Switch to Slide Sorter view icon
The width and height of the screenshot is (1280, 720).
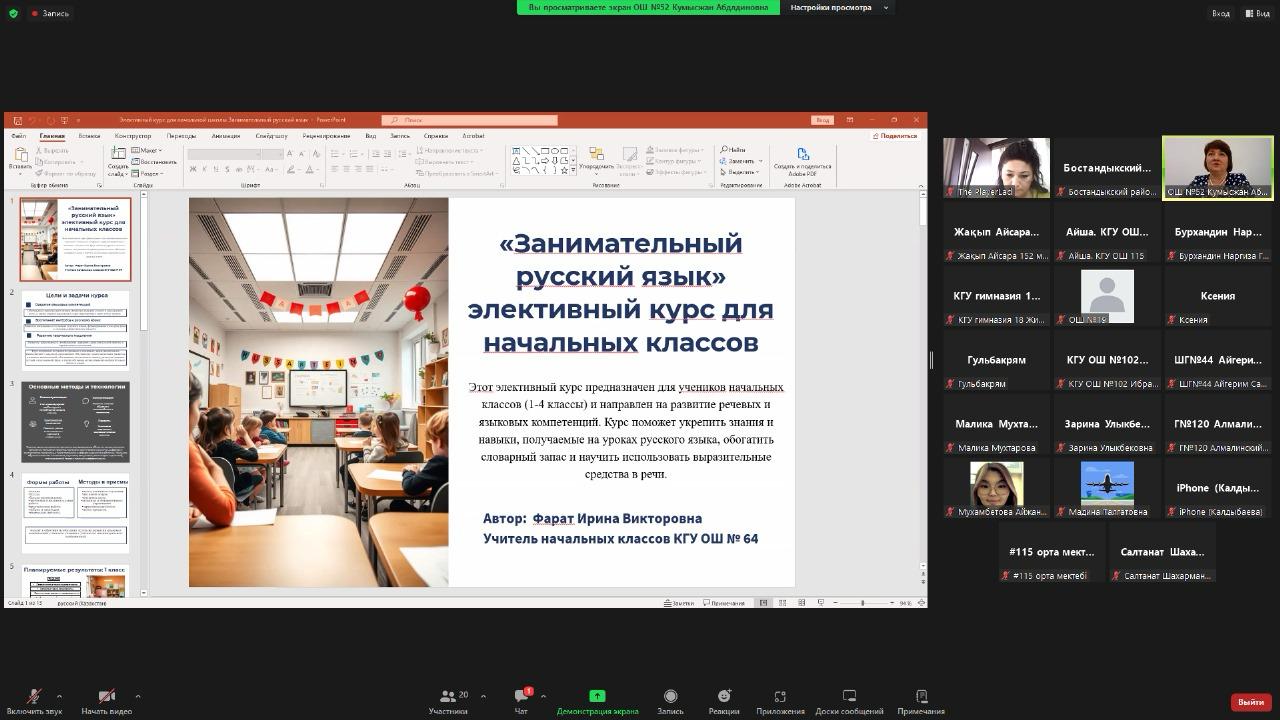(x=782, y=603)
